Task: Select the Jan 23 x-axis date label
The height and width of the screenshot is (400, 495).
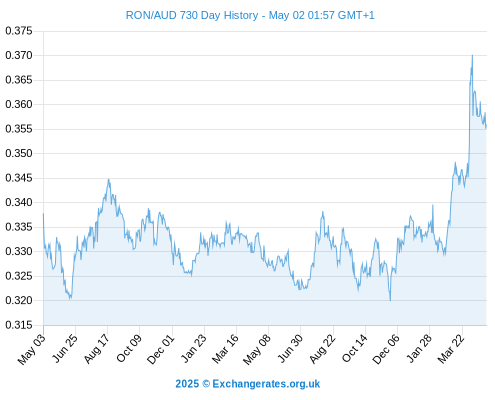Action: click(194, 348)
